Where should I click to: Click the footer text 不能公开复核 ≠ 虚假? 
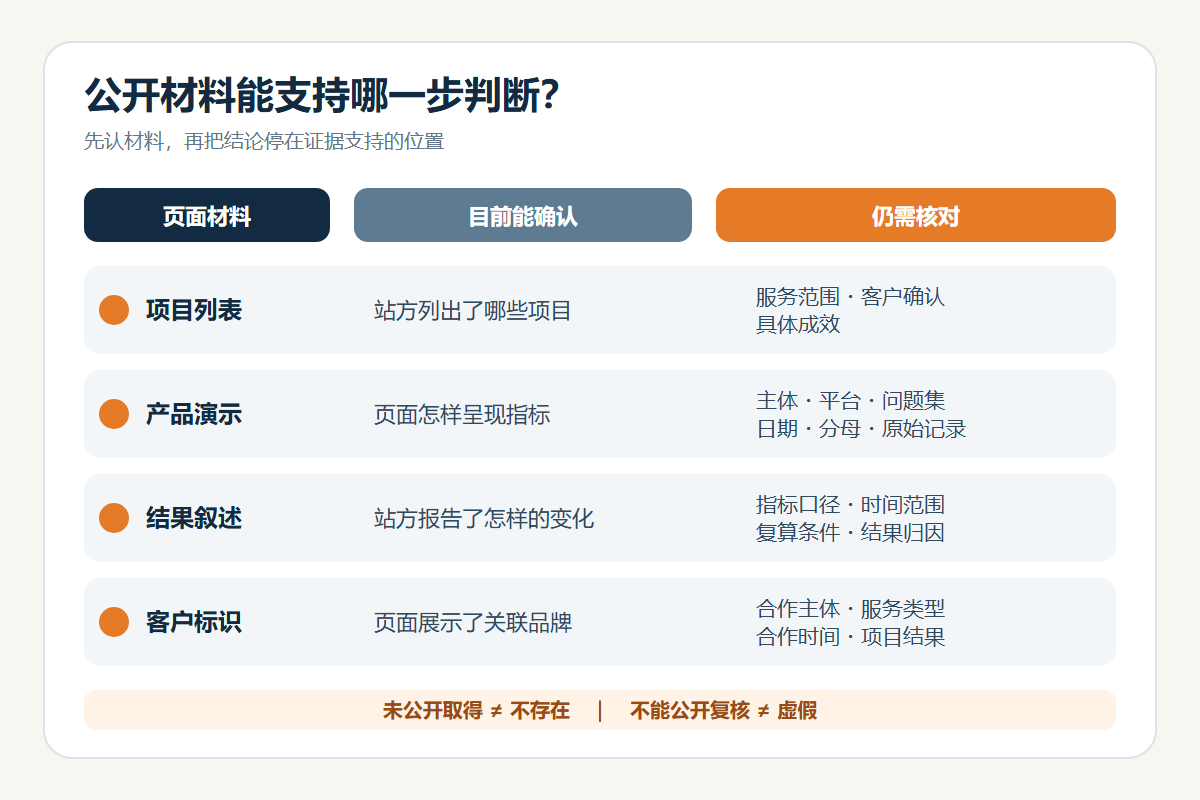coord(724,710)
